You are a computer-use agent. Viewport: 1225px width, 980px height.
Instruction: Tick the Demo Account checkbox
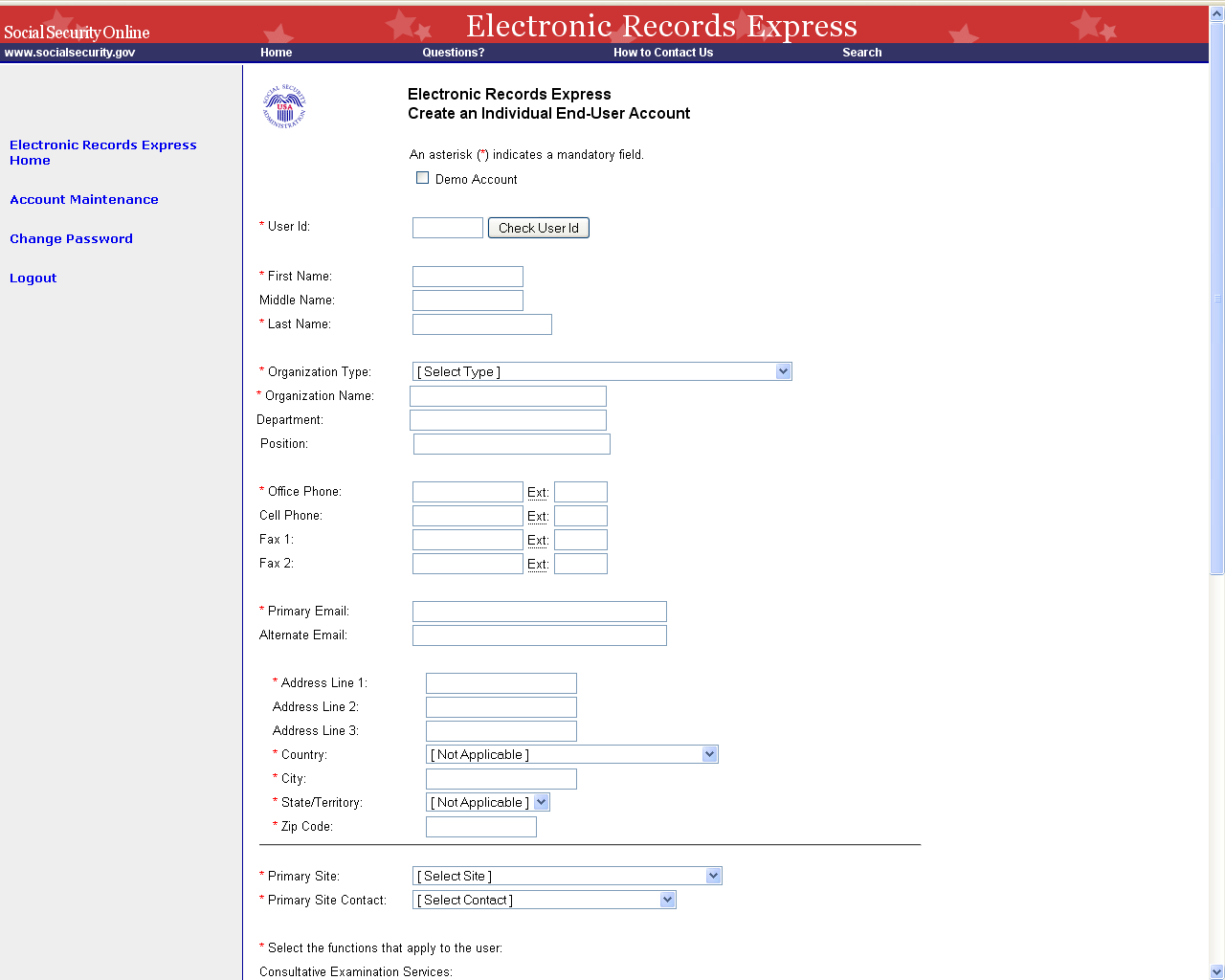click(x=422, y=178)
